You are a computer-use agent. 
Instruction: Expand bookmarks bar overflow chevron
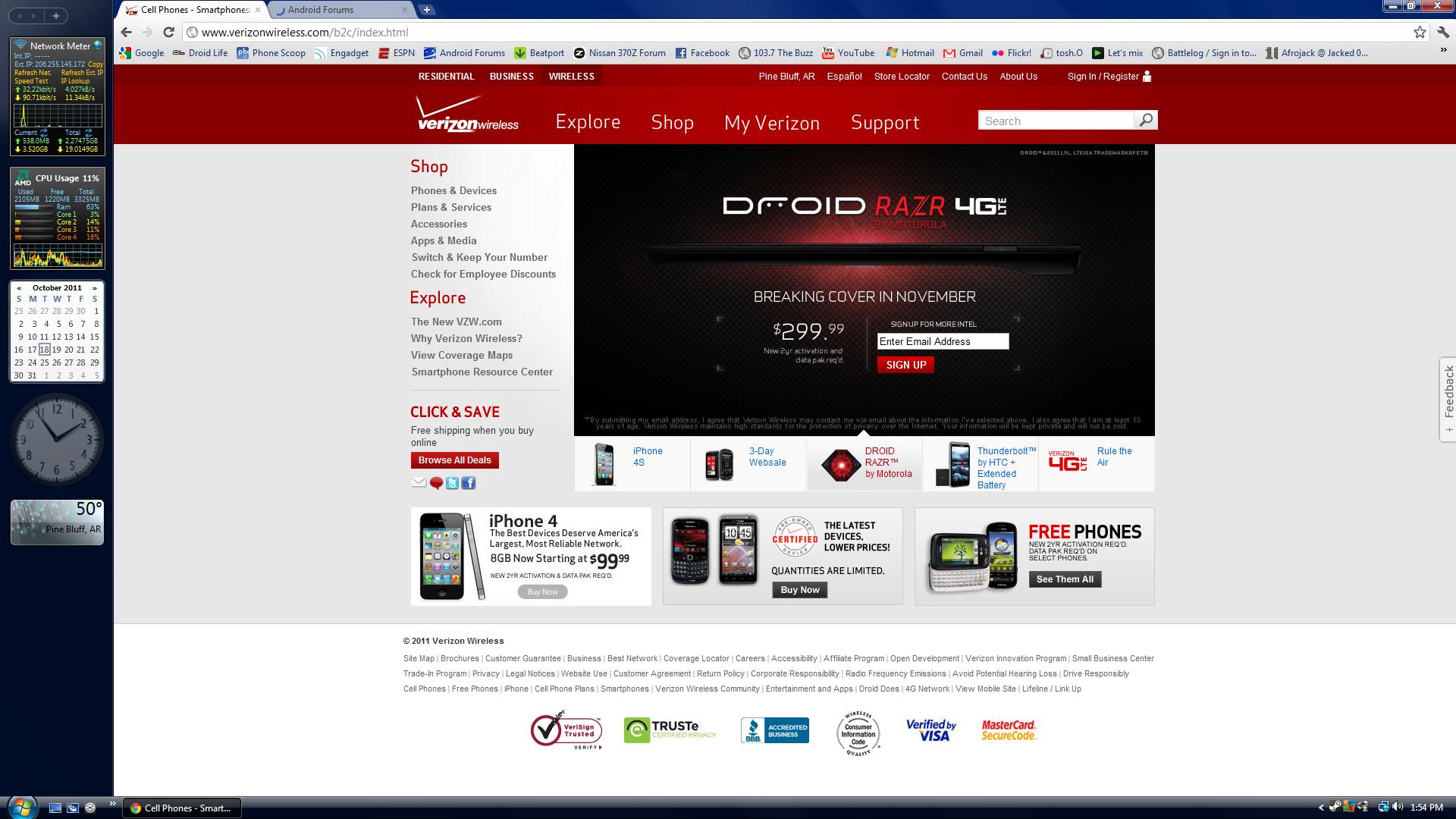pyautogui.click(x=1443, y=50)
